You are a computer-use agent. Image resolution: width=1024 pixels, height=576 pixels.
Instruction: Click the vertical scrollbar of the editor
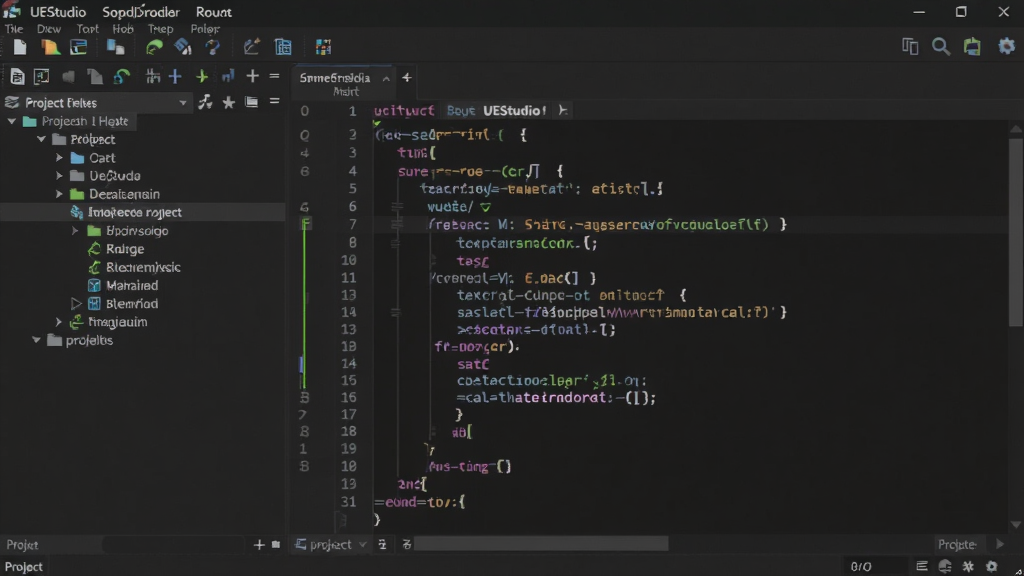(x=1016, y=232)
